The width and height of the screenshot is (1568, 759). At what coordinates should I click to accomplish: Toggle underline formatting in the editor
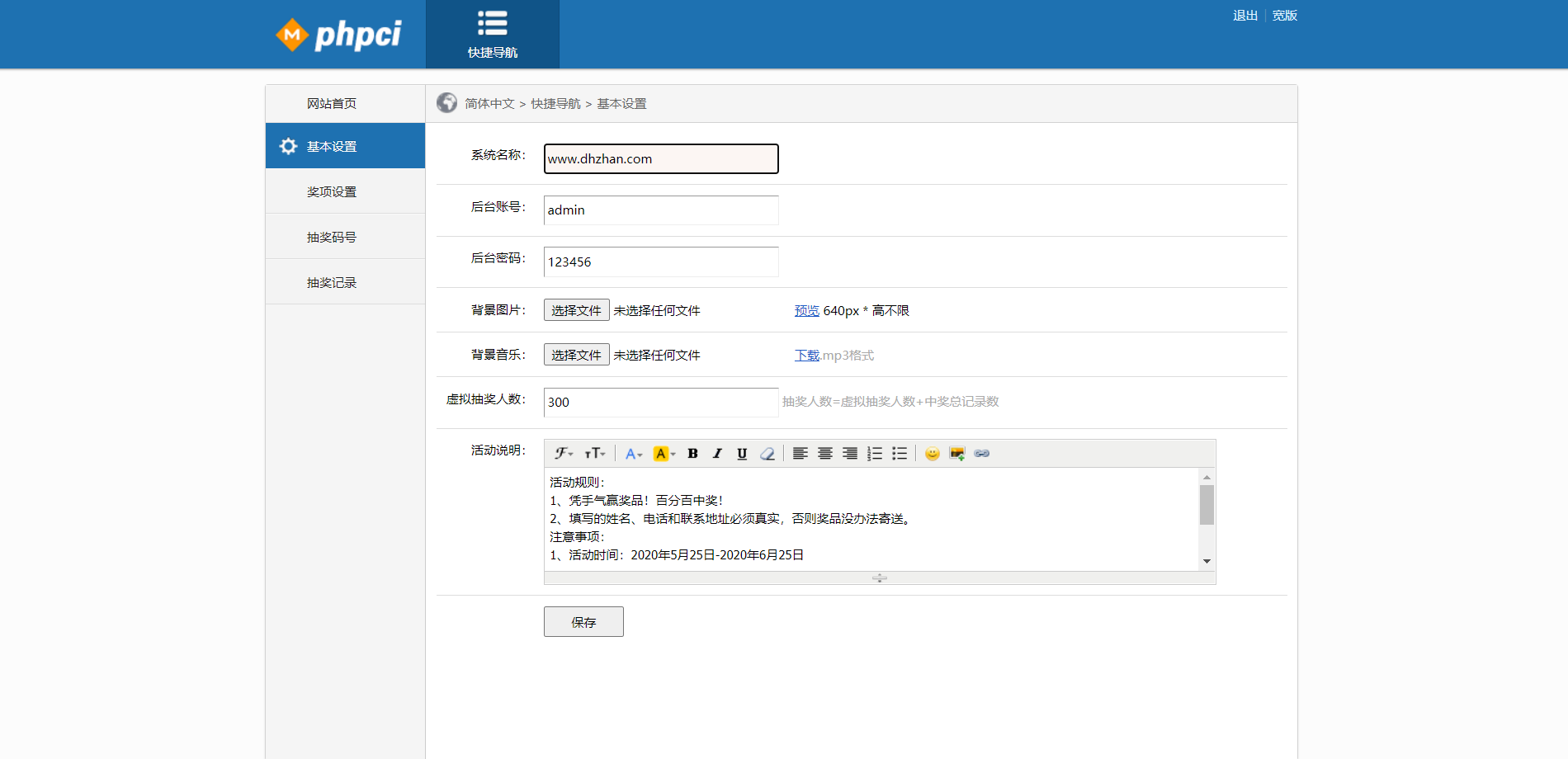[x=742, y=454]
